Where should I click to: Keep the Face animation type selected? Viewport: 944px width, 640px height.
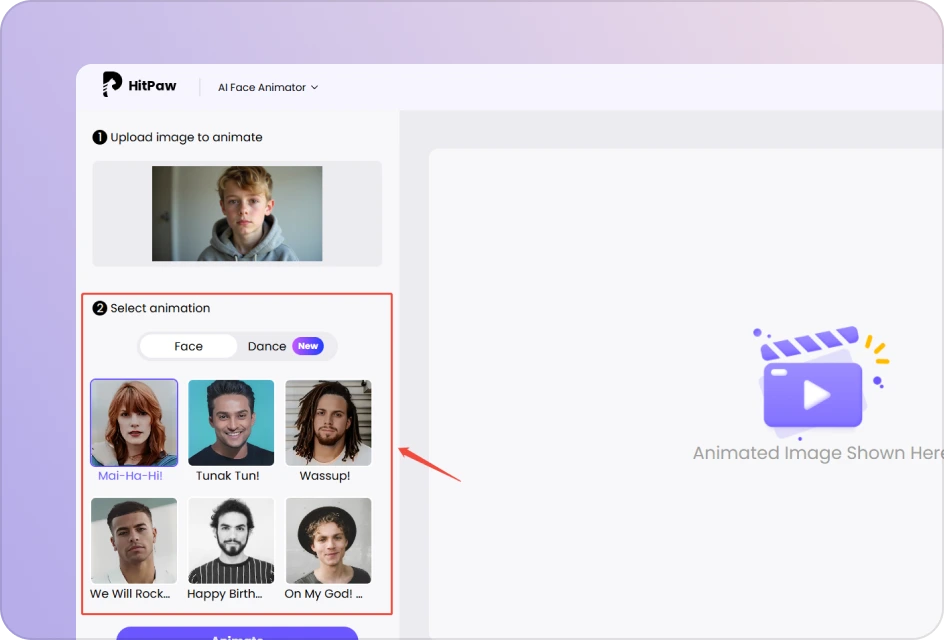(187, 346)
